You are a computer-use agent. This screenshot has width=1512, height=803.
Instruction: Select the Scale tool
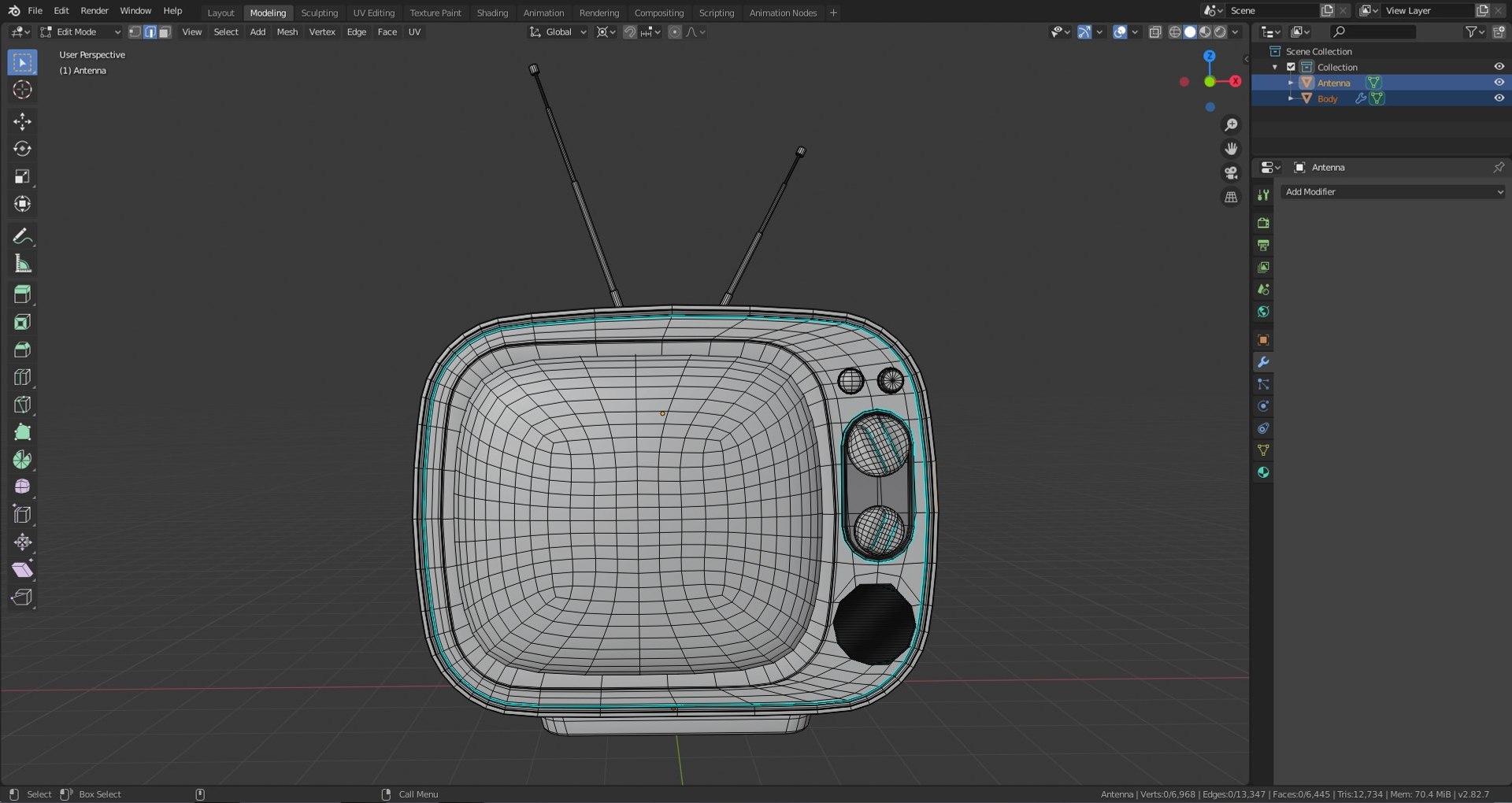22,176
